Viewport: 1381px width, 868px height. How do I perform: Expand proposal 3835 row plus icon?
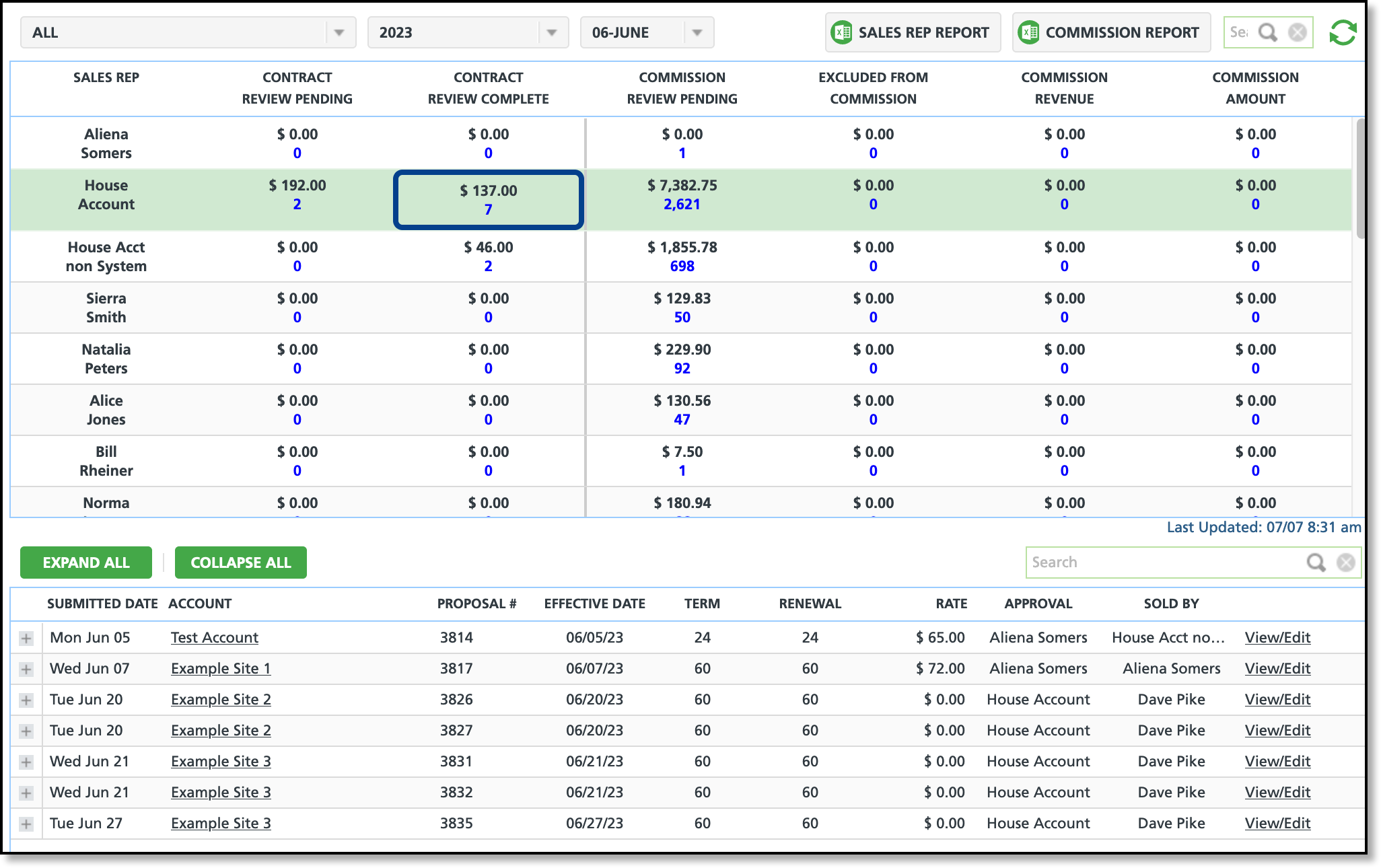tap(26, 824)
